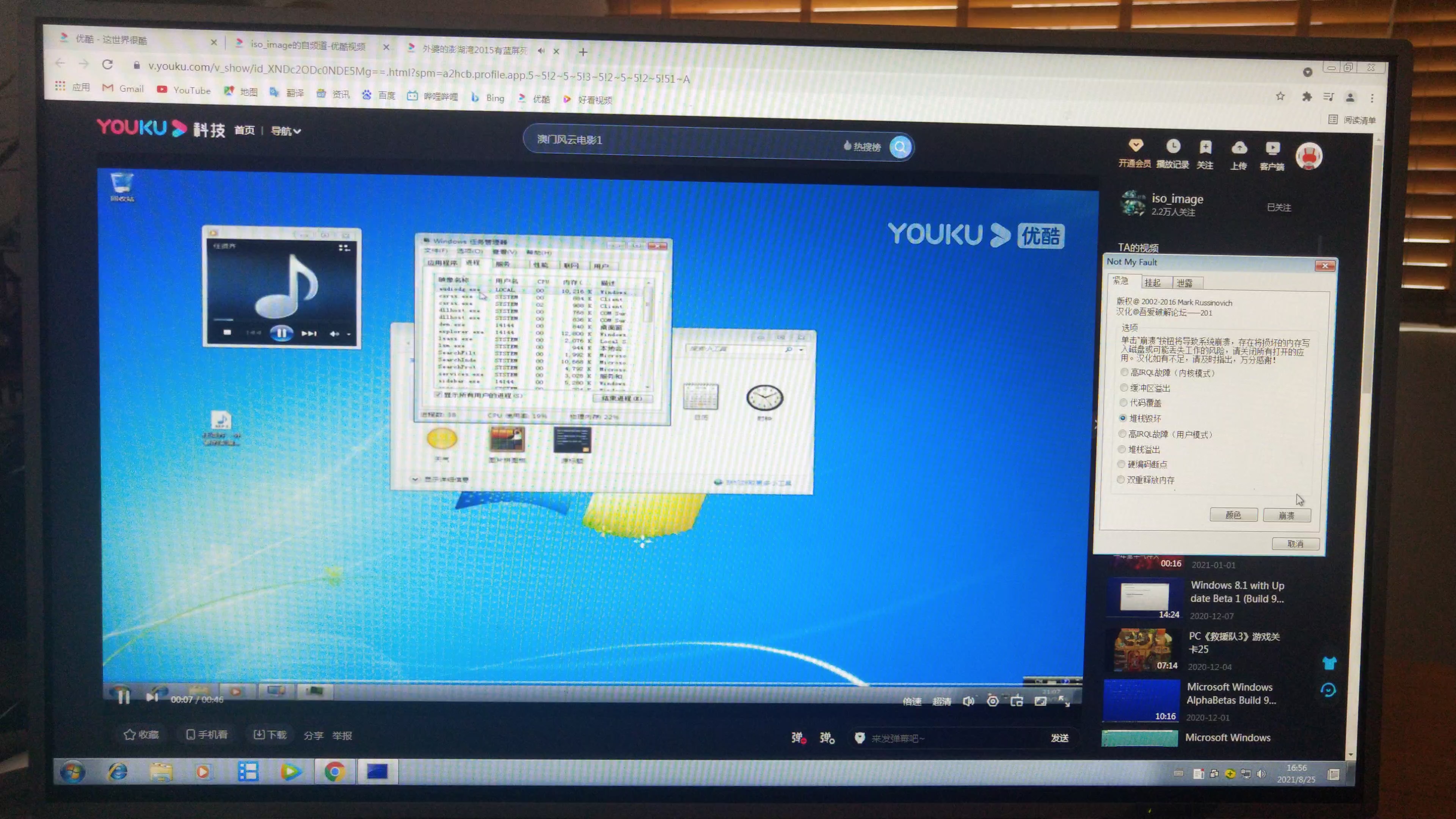This screenshot has width=1456, height=819.
Task: Open Windows 8.1 with Update Beta video thumbnail
Action: click(1144, 598)
